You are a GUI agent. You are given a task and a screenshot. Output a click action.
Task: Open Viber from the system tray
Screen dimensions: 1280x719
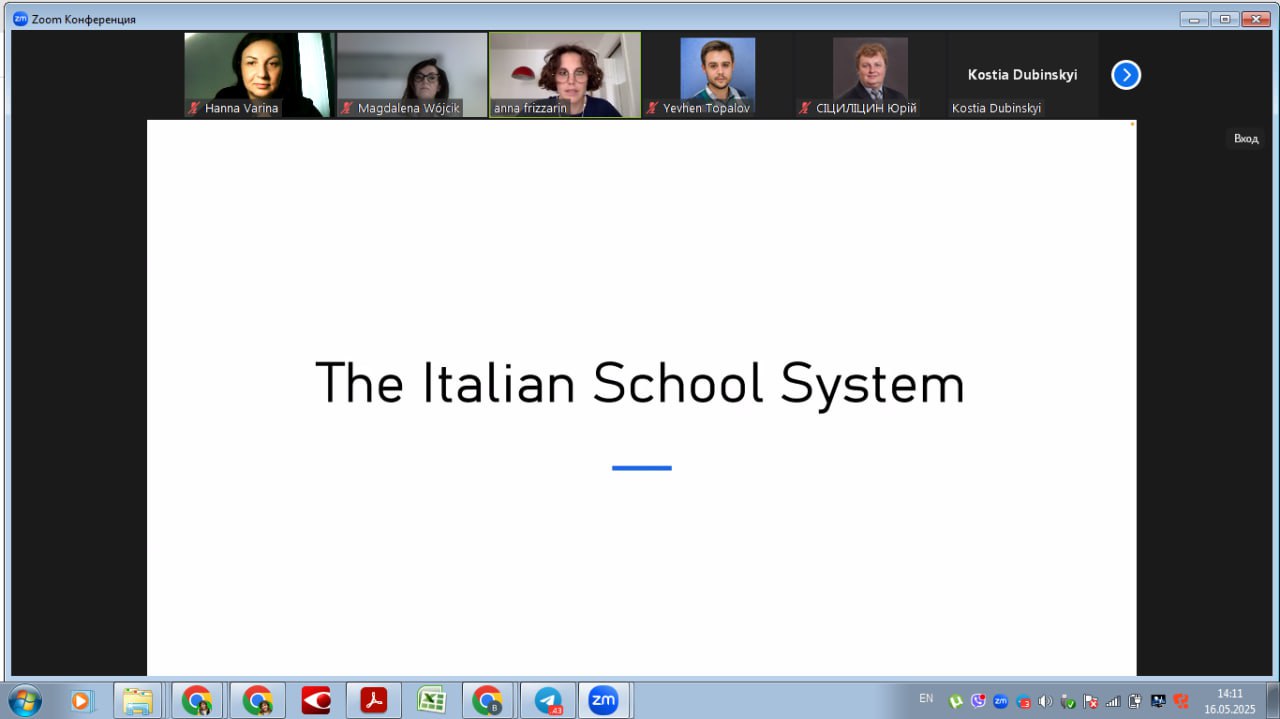coord(978,701)
